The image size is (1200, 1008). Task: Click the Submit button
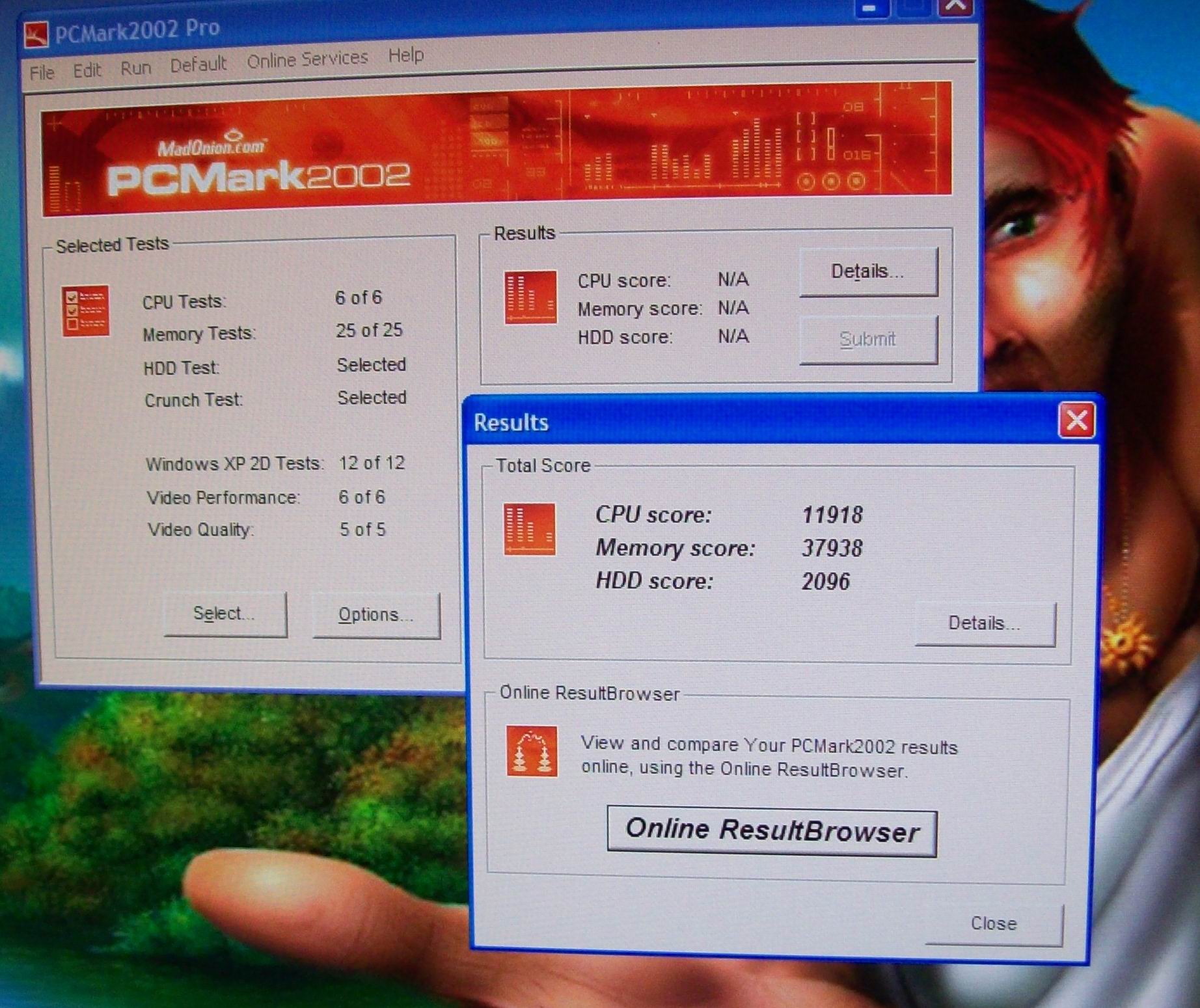tap(868, 340)
